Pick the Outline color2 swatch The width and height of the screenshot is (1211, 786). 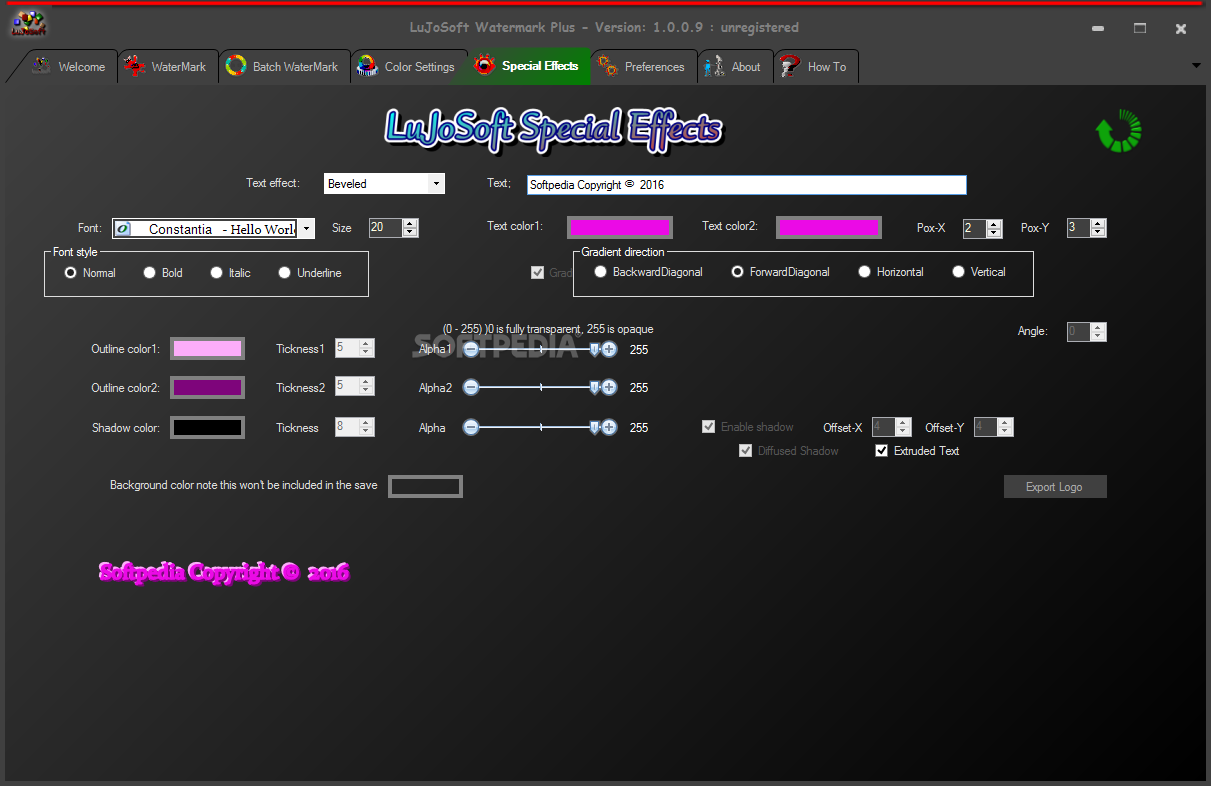tap(207, 387)
